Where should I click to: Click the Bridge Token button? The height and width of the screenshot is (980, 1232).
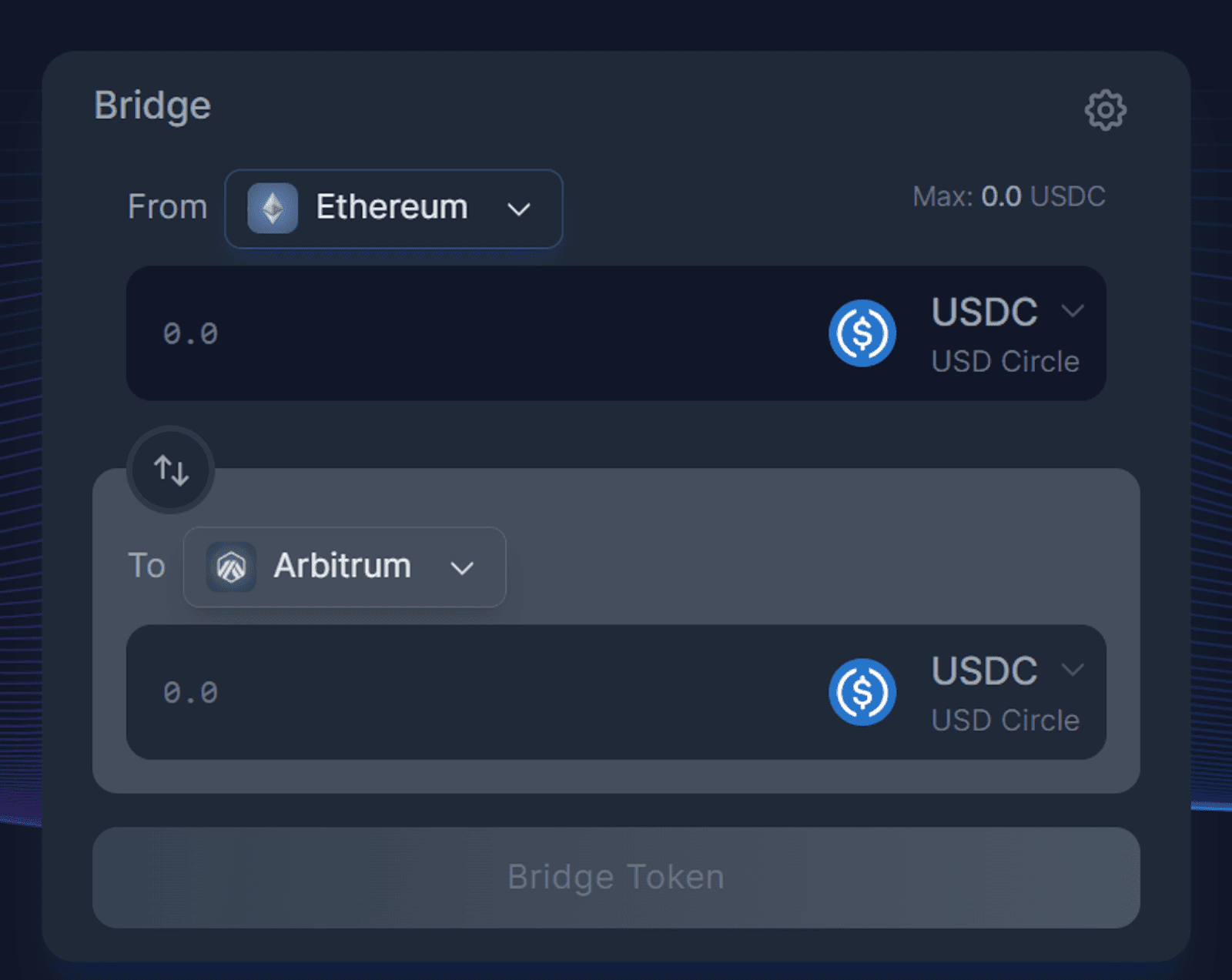coord(616,878)
